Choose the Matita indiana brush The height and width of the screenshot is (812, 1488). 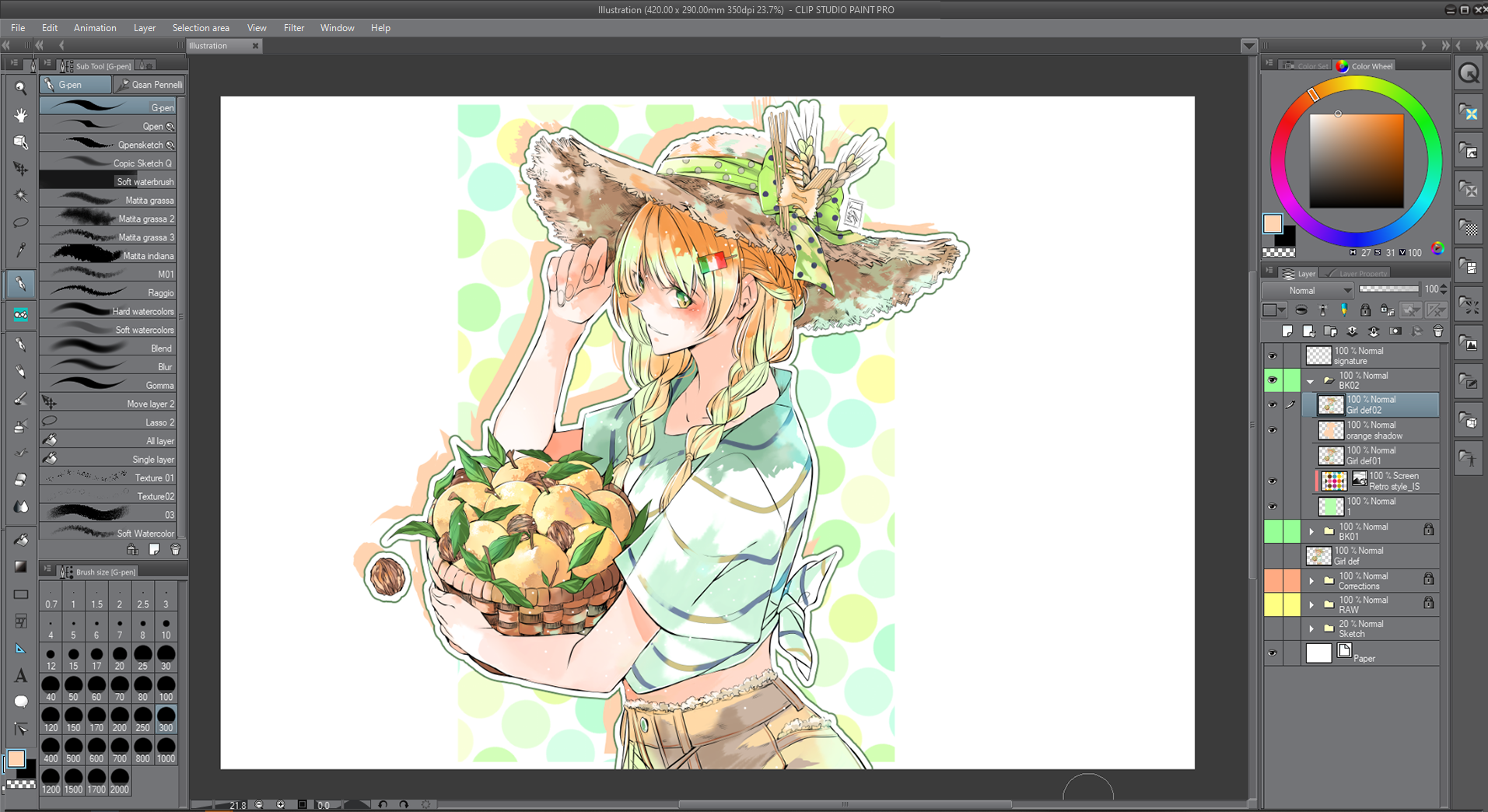pos(108,256)
